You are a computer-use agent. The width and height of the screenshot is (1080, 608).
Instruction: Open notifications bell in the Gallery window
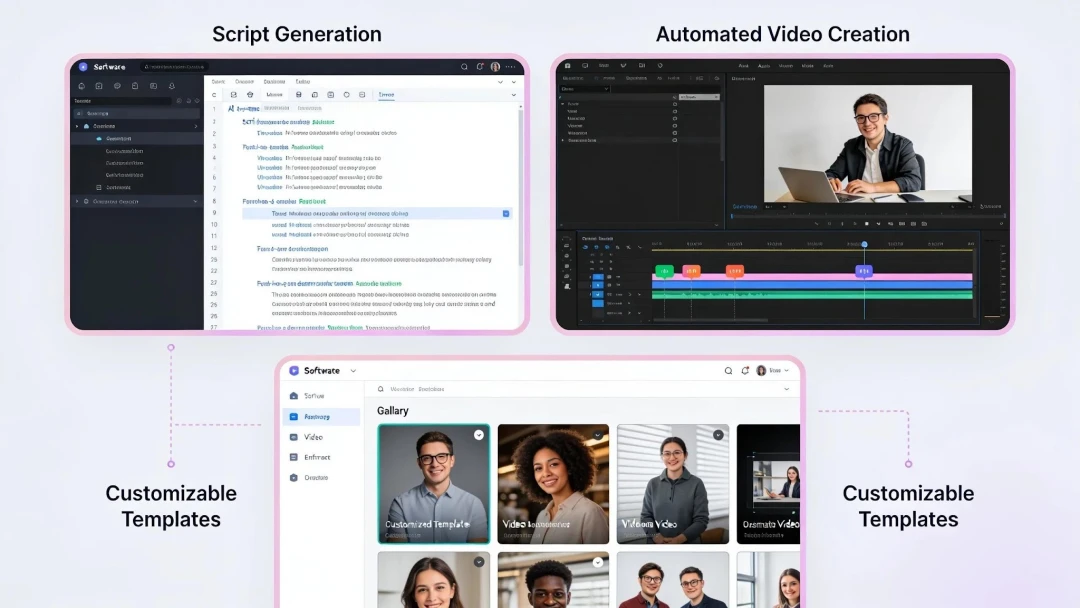(x=745, y=371)
